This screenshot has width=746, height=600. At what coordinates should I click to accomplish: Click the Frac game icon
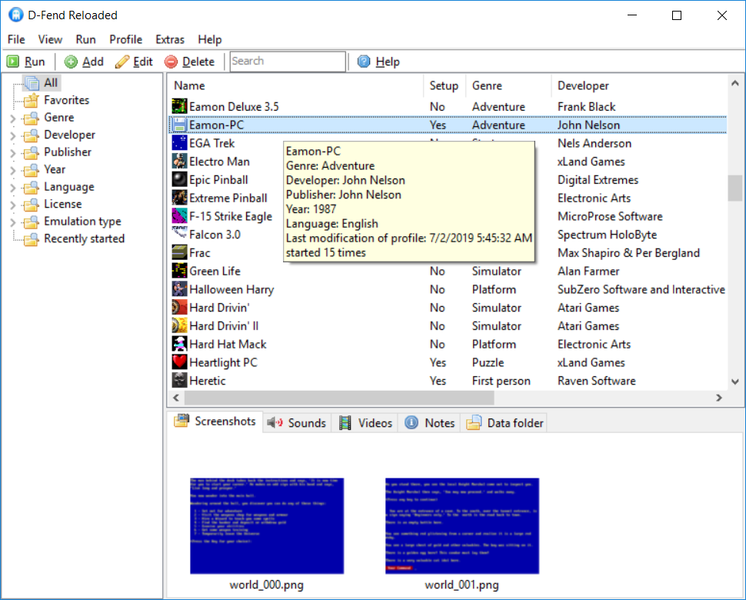(179, 253)
